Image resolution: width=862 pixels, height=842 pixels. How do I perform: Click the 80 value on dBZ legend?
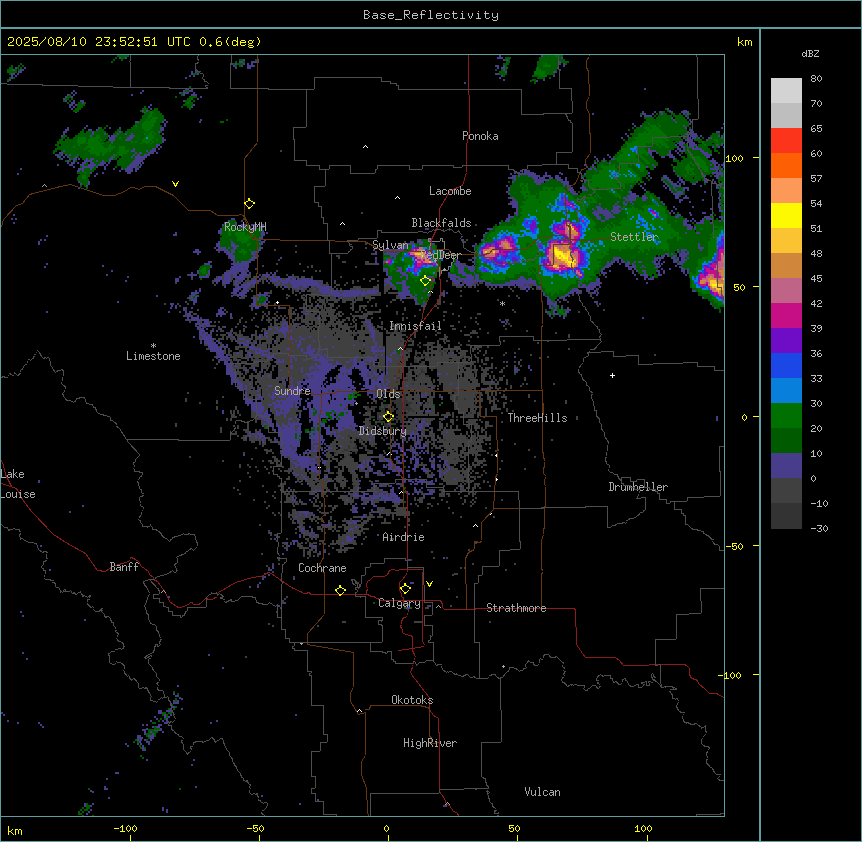[816, 79]
